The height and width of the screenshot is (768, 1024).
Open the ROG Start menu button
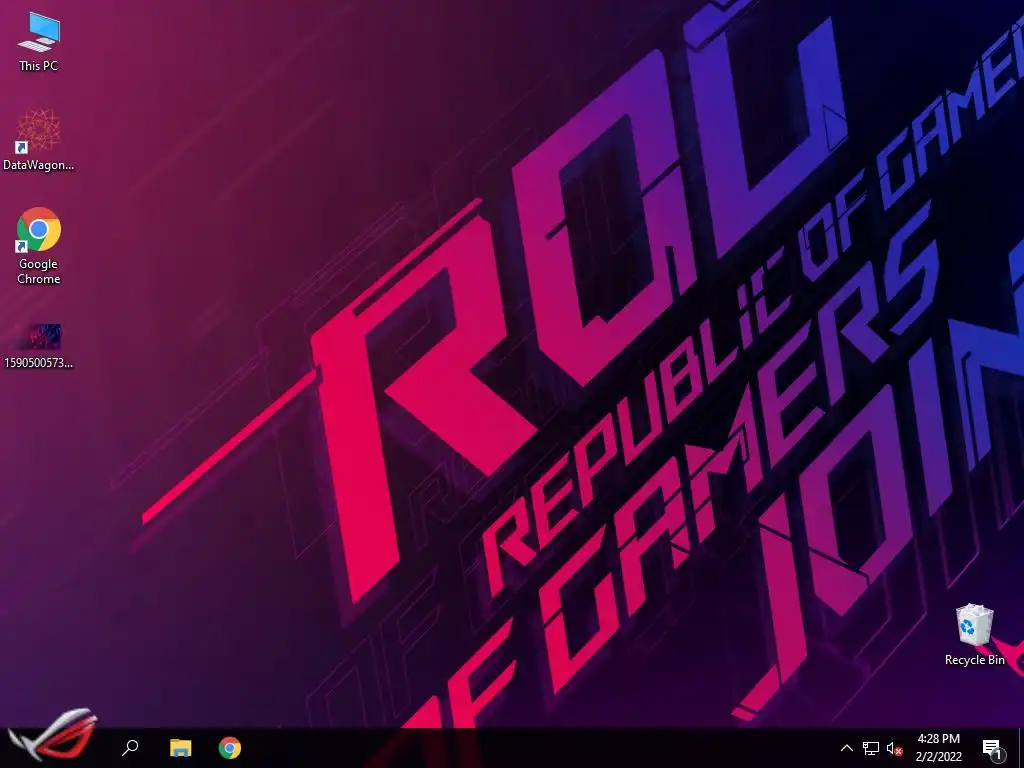pyautogui.click(x=52, y=735)
